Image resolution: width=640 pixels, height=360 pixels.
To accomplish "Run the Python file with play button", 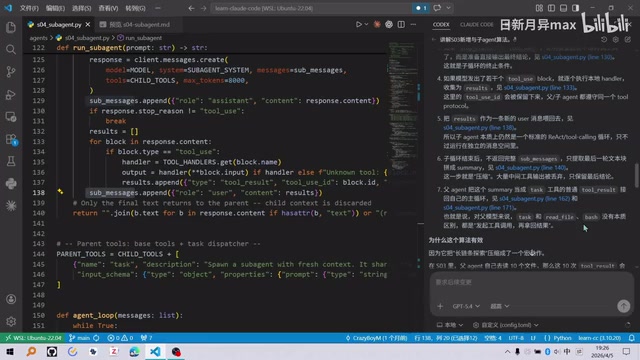I will (x=358, y=24).
